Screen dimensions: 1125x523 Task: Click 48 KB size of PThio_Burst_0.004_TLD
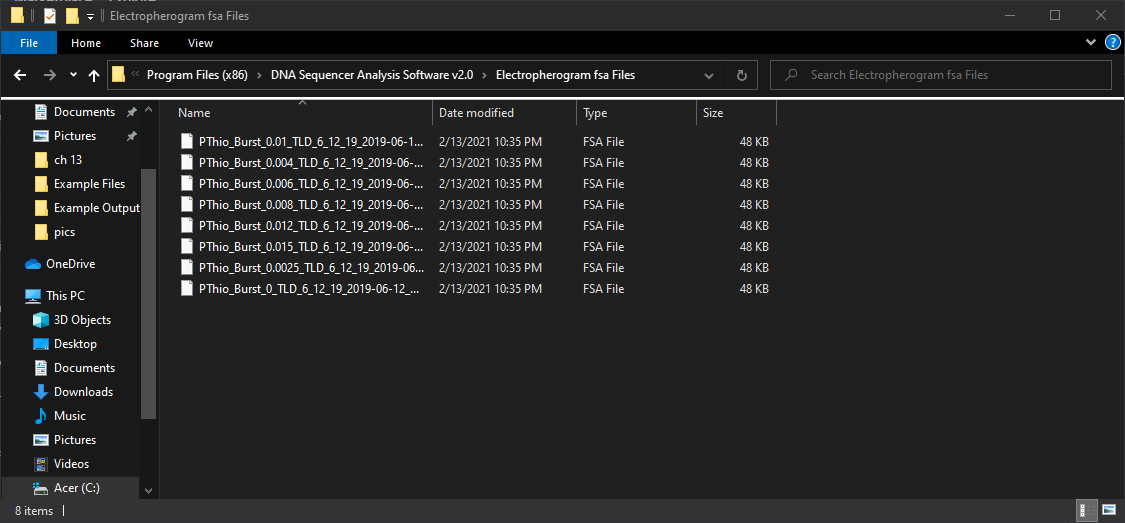coord(754,163)
